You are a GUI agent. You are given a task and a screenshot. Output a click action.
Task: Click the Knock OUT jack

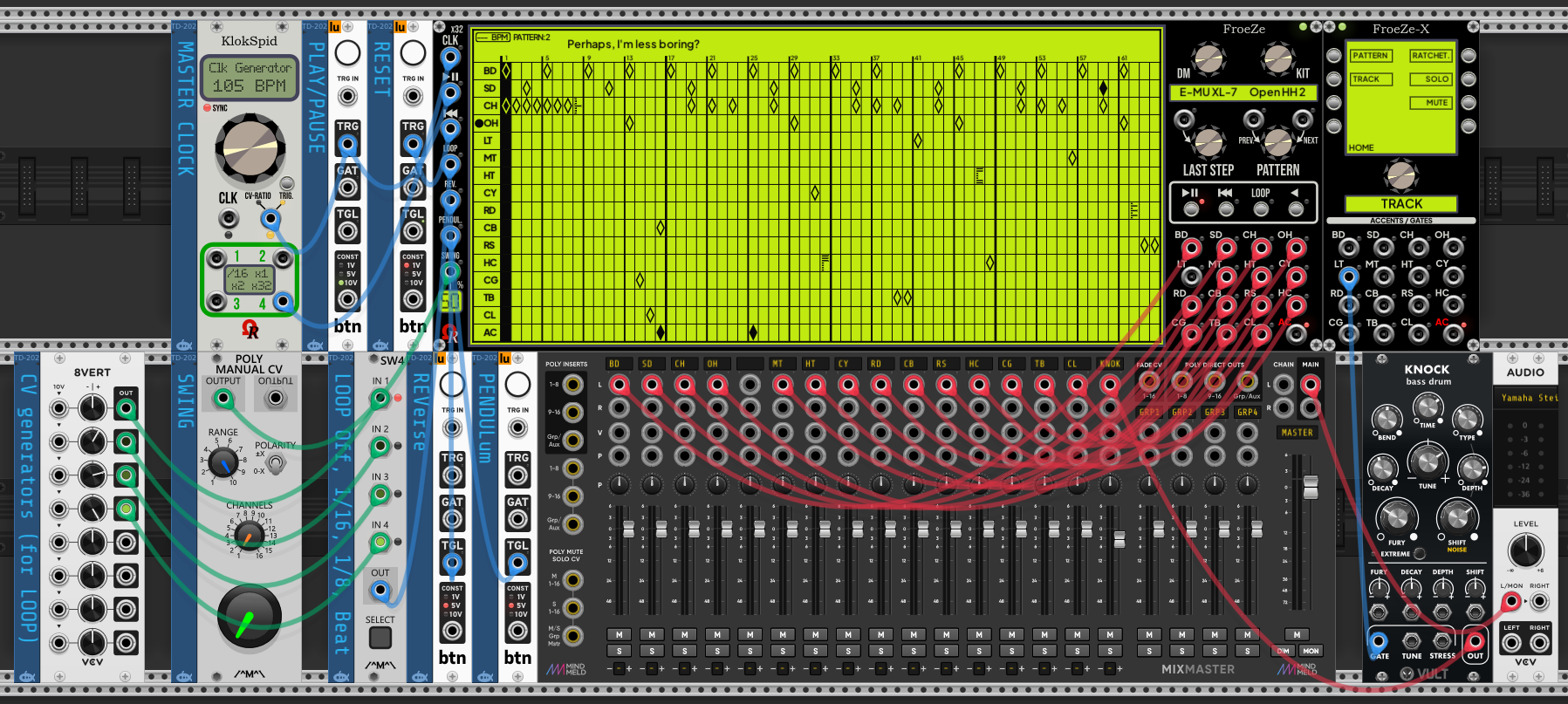(x=1475, y=642)
